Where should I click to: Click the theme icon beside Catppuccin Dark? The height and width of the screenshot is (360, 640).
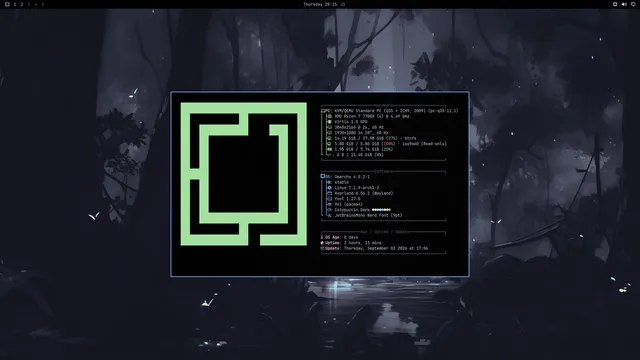tap(329, 210)
